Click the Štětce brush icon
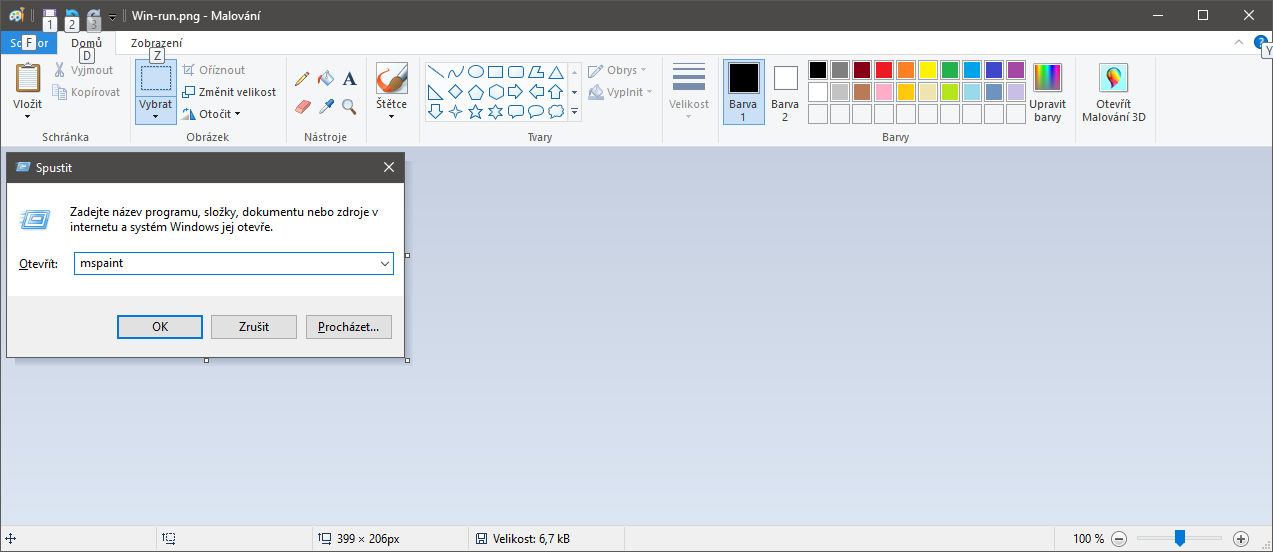1273x552 pixels. click(x=391, y=78)
